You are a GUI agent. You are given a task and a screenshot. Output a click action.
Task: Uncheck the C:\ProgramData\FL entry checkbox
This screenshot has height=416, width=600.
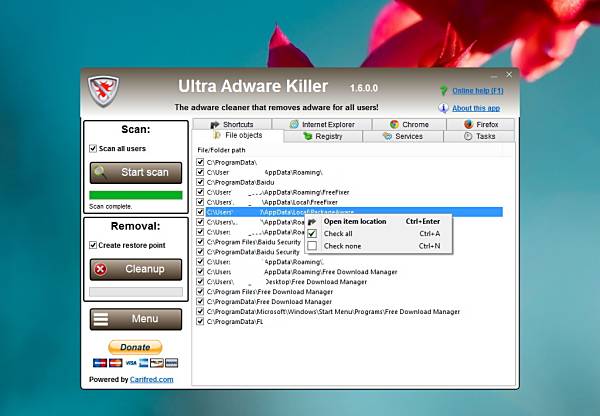[x=200, y=321]
